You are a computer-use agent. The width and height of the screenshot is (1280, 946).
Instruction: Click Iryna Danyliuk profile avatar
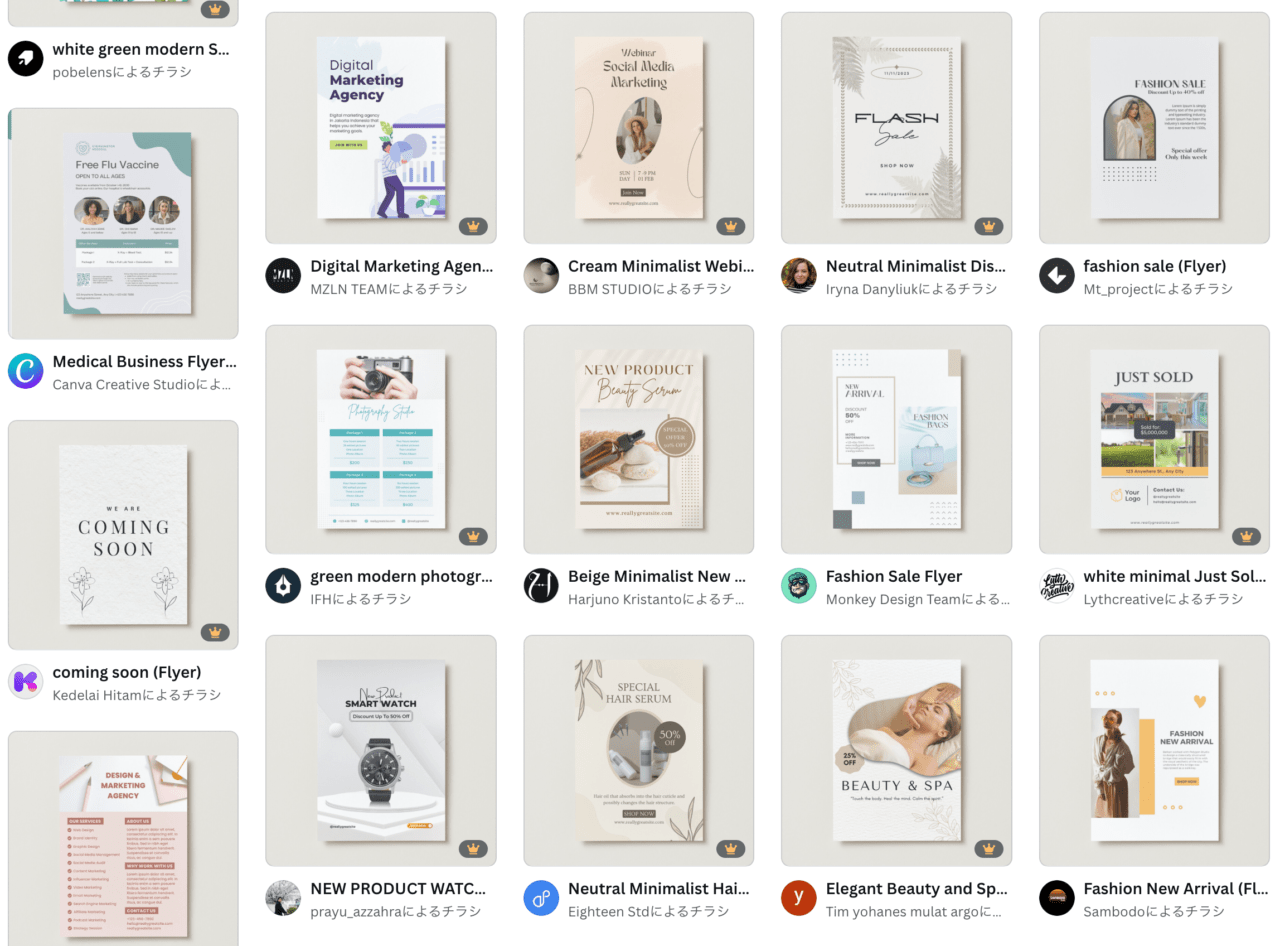pos(798,276)
